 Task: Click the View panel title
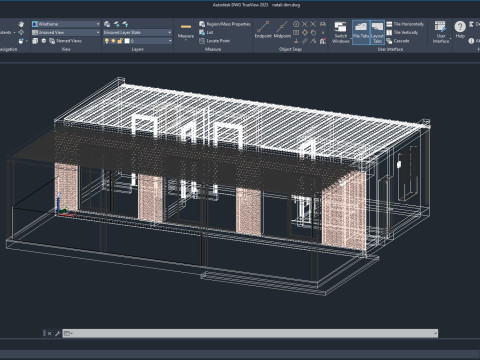point(66,49)
